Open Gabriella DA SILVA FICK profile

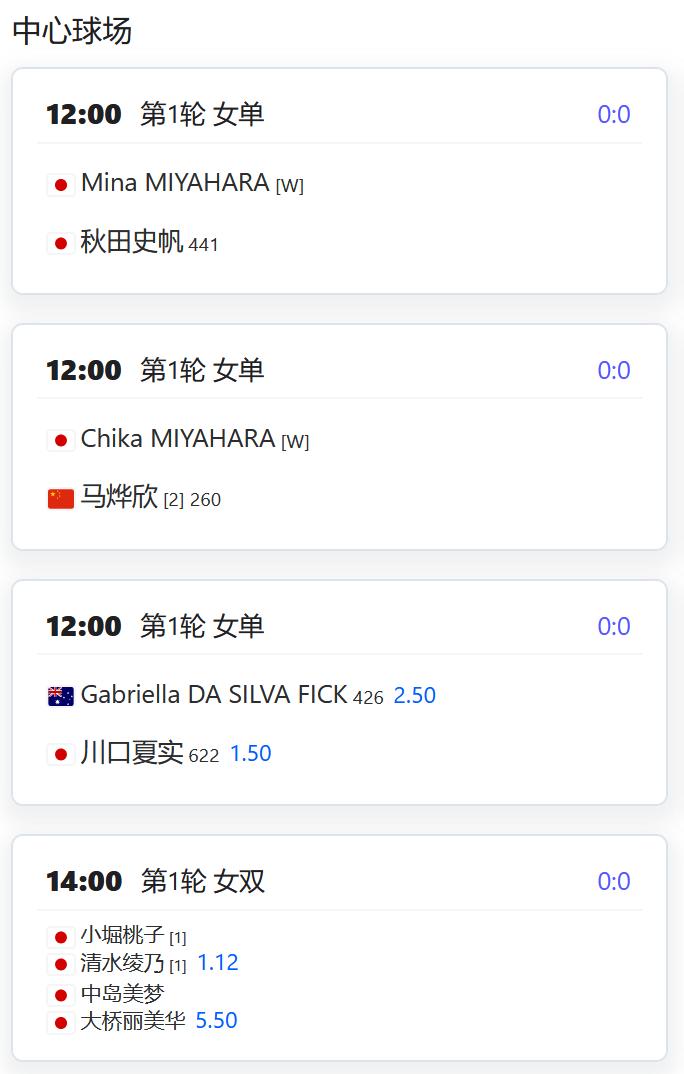(214, 695)
